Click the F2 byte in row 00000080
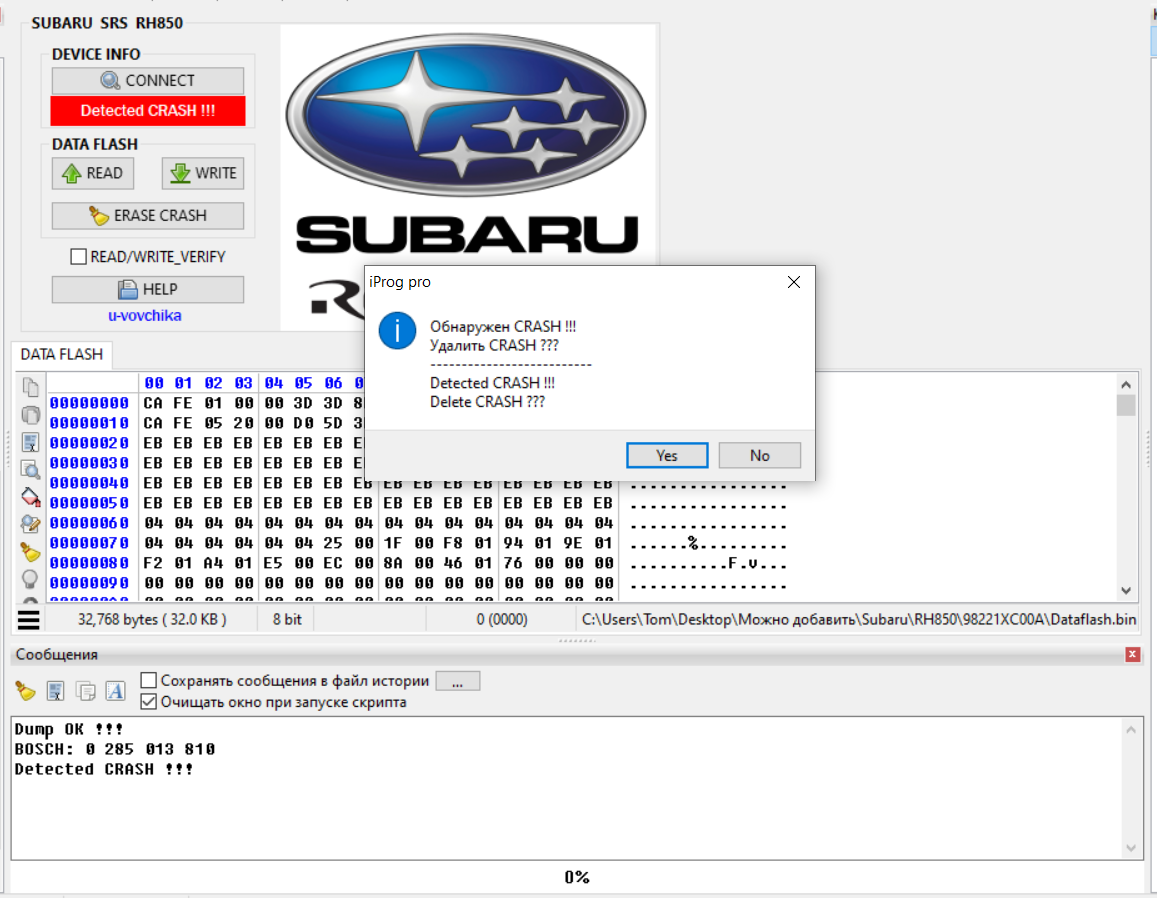The height and width of the screenshot is (898, 1157). click(153, 562)
